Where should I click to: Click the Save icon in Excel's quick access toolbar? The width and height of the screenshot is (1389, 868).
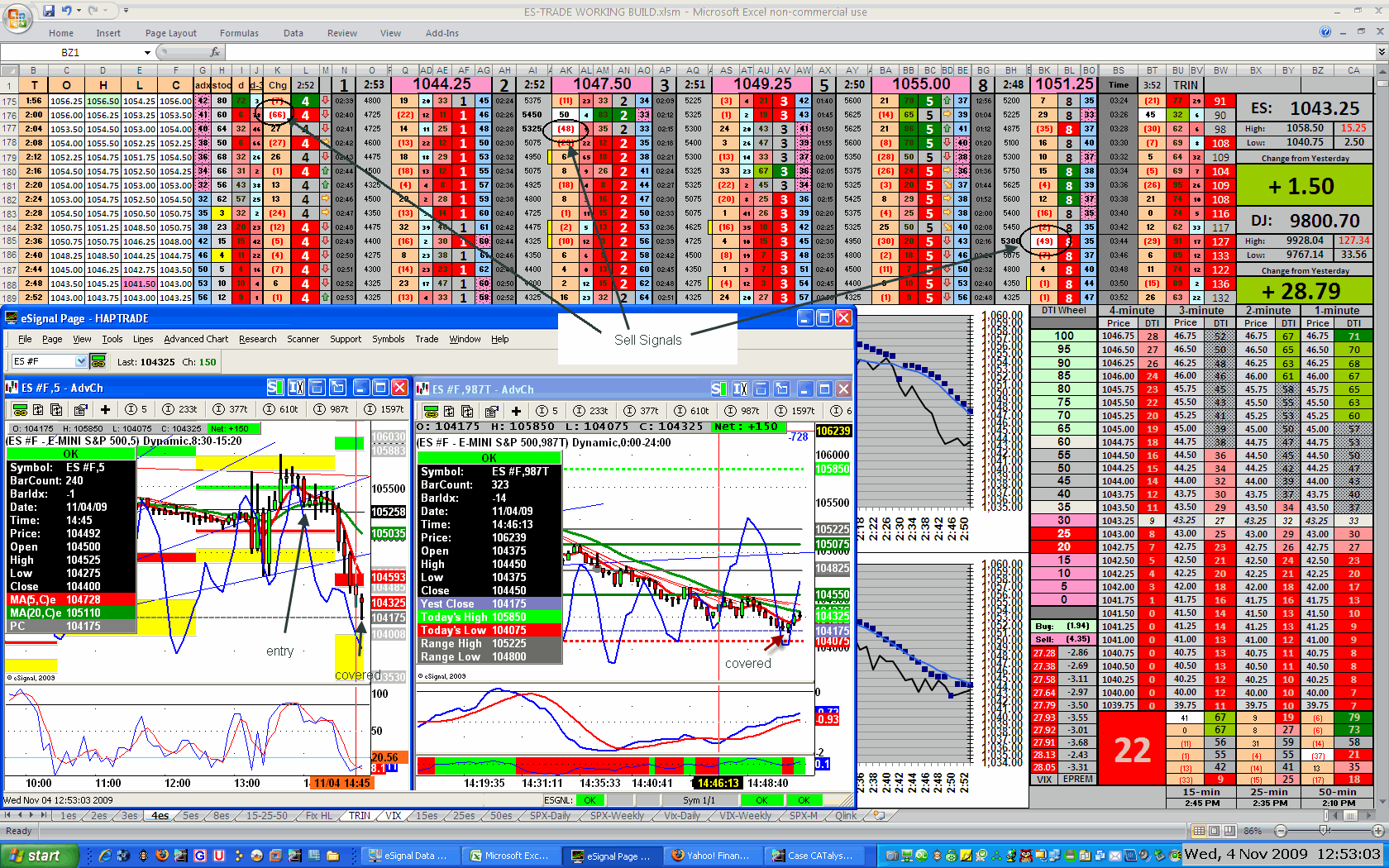click(x=49, y=11)
